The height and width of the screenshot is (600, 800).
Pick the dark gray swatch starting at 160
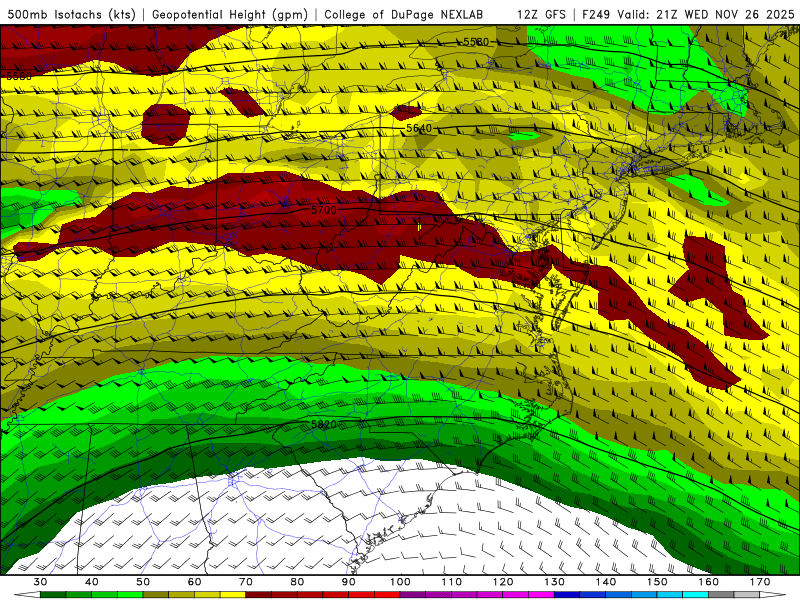pyautogui.click(x=721, y=594)
